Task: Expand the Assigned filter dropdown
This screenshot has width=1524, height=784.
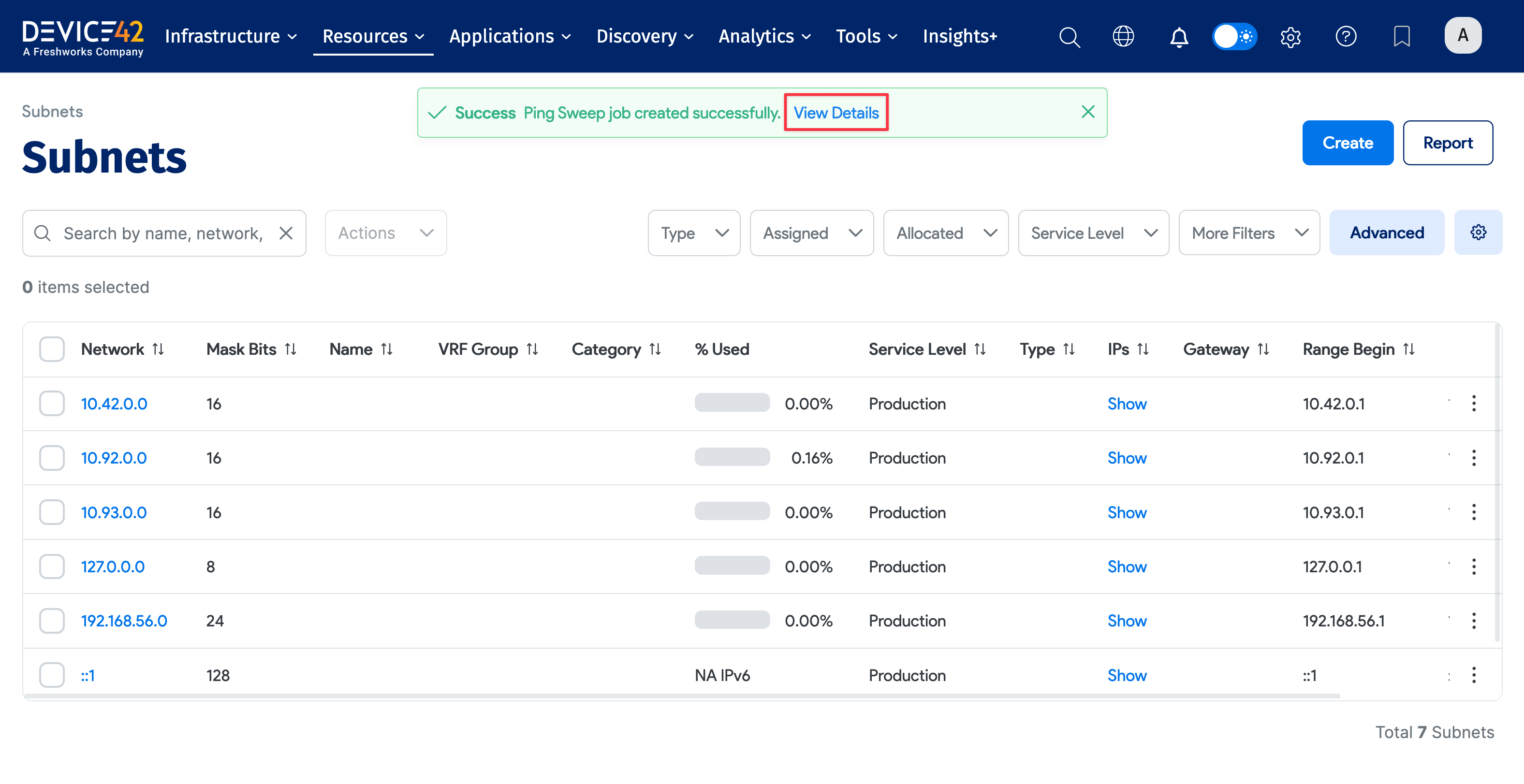Action: (811, 233)
